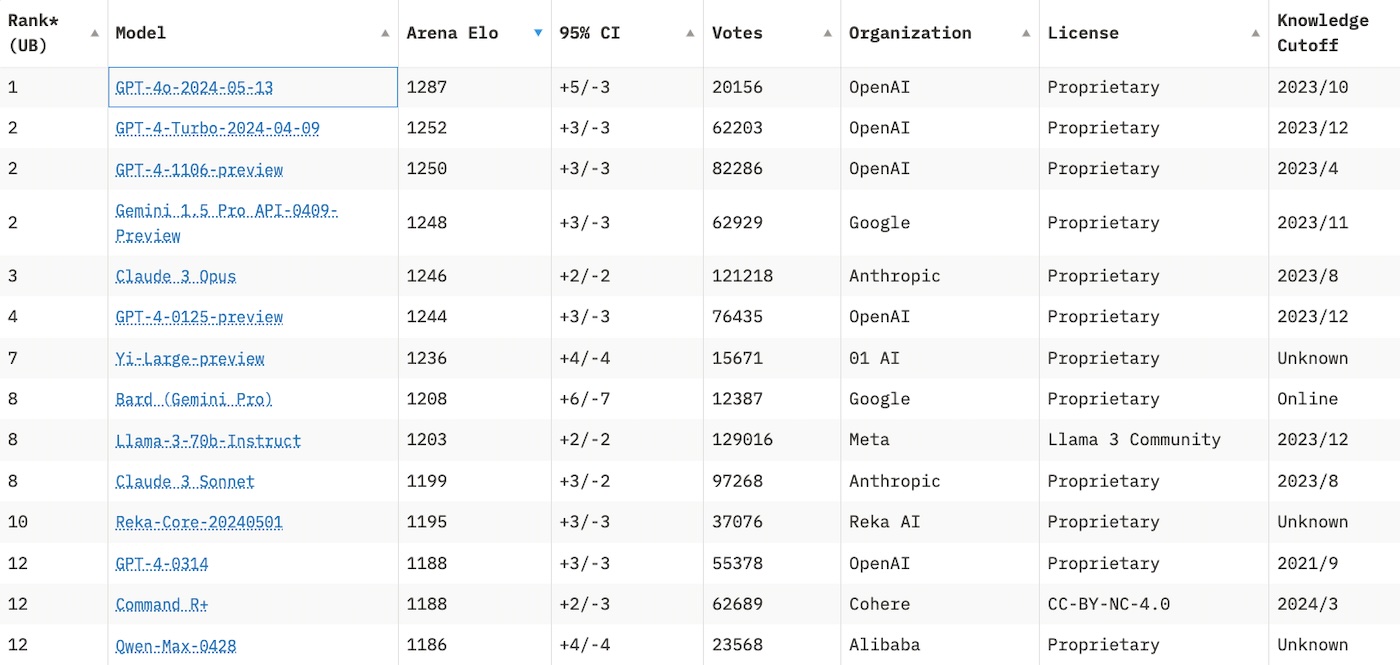Viewport: 1400px width, 665px height.
Task: Open GPT-4-Turbo-2024-04-09 link
Action: coord(217,128)
